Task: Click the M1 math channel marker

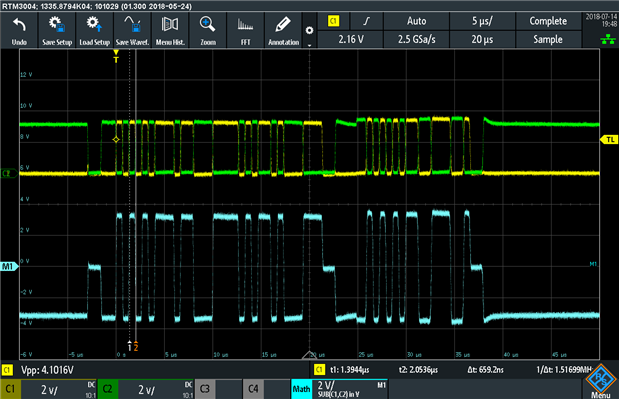Action: click(9, 266)
